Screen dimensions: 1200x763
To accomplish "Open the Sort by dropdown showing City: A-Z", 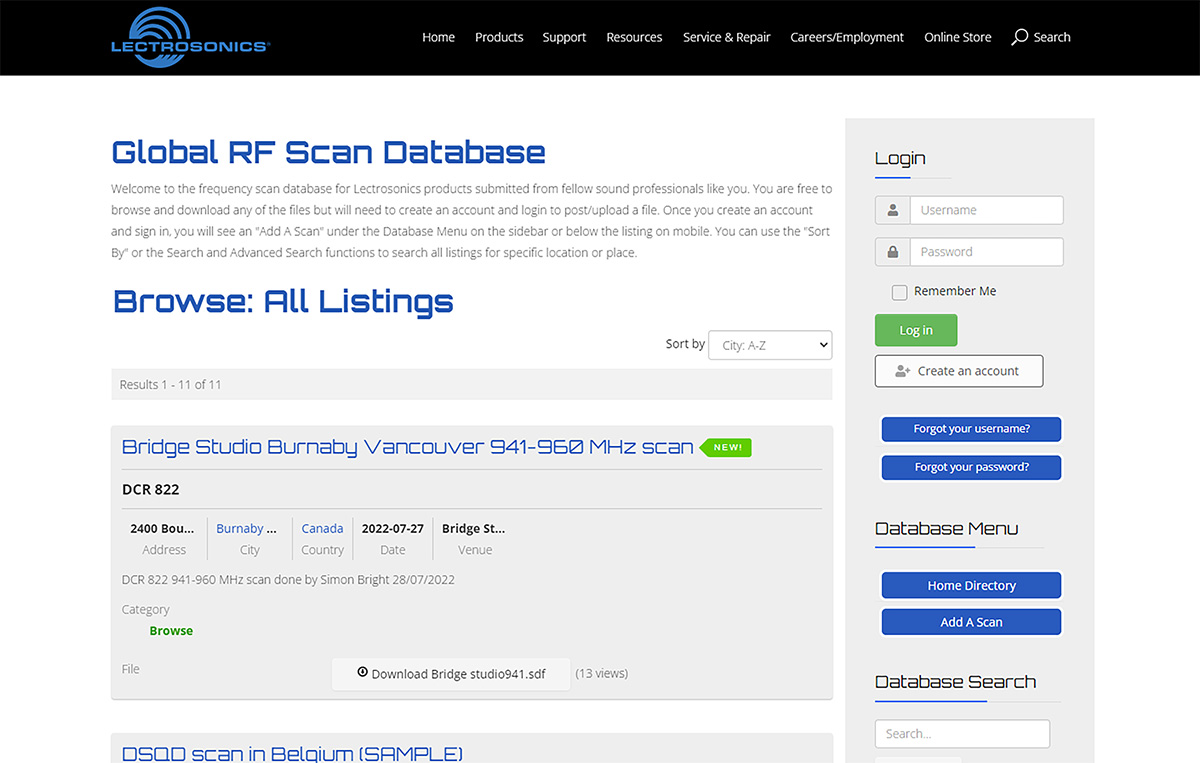I will [769, 345].
